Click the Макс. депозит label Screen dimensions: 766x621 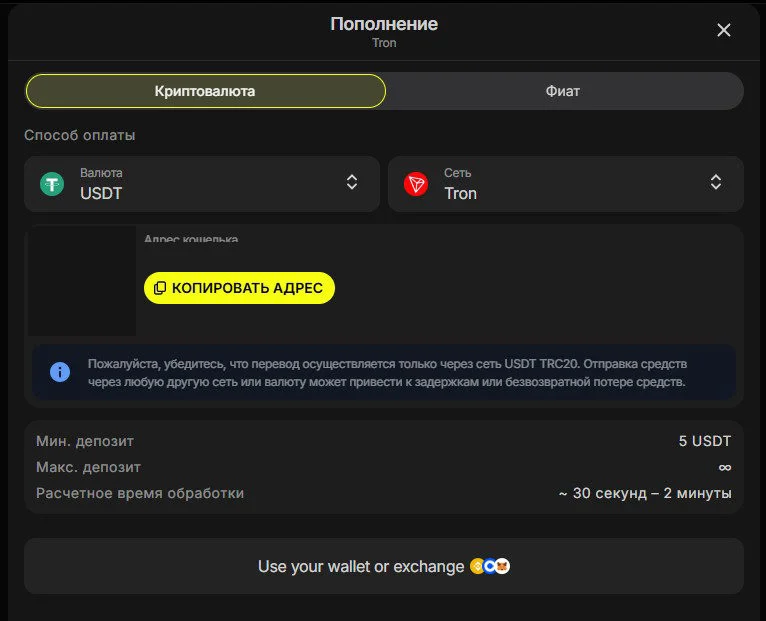pyautogui.click(x=88, y=467)
